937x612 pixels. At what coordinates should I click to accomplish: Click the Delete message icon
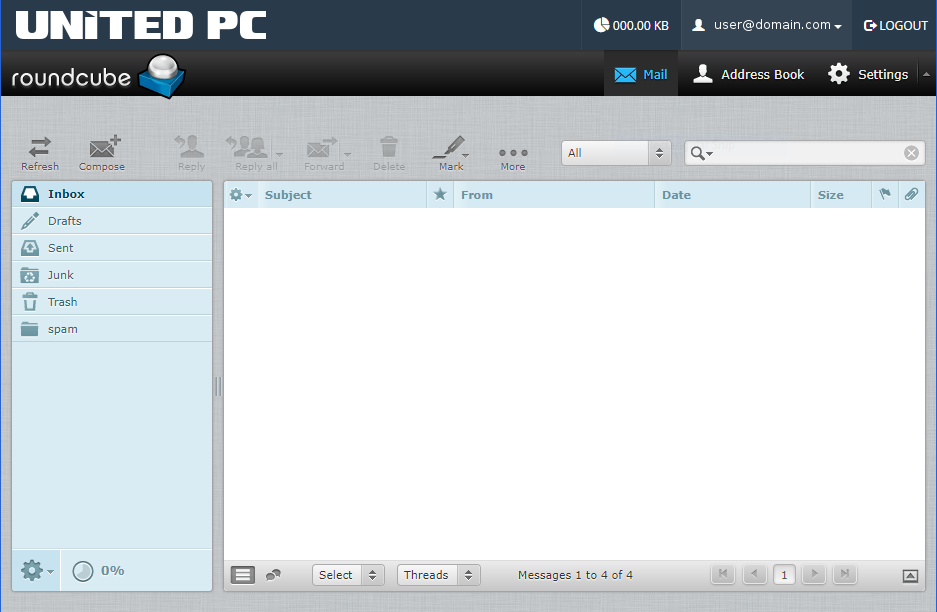pos(388,150)
